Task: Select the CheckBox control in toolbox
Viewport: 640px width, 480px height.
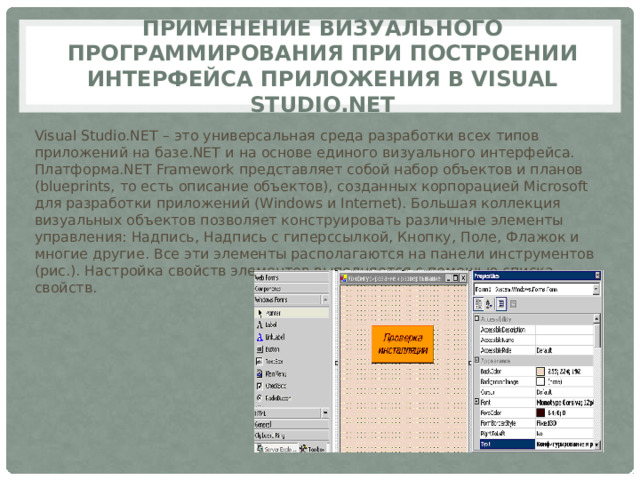Action: [x=291, y=386]
